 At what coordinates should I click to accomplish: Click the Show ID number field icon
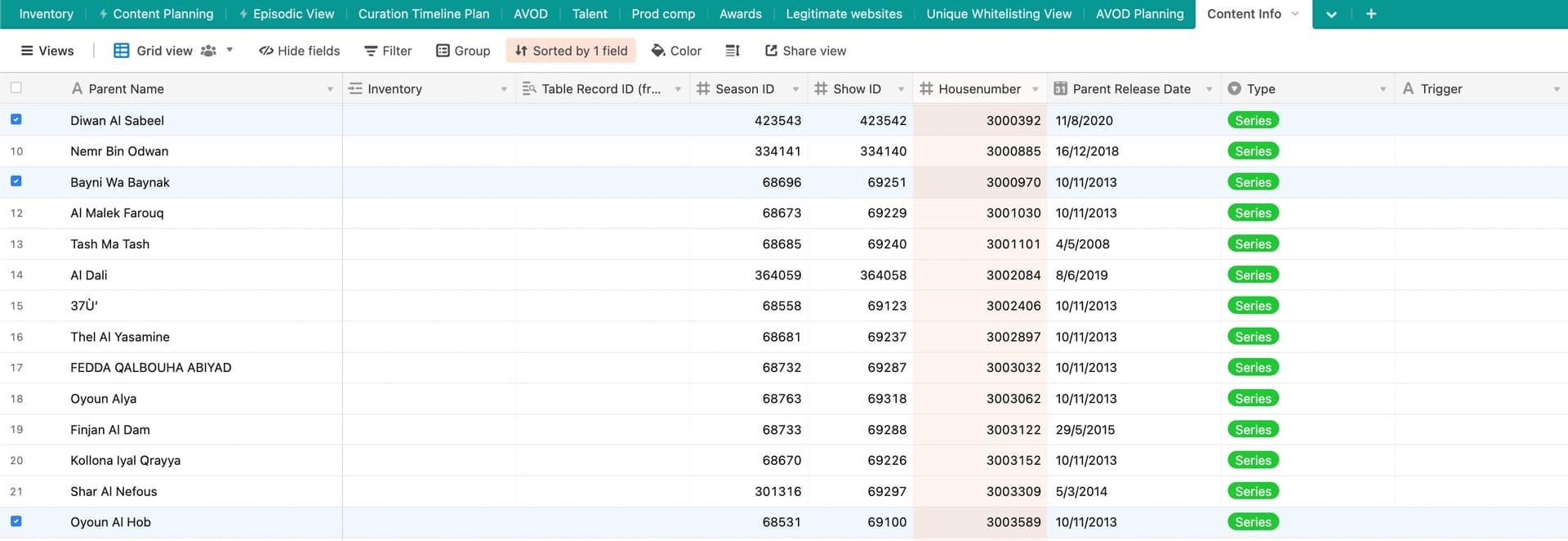pos(821,88)
